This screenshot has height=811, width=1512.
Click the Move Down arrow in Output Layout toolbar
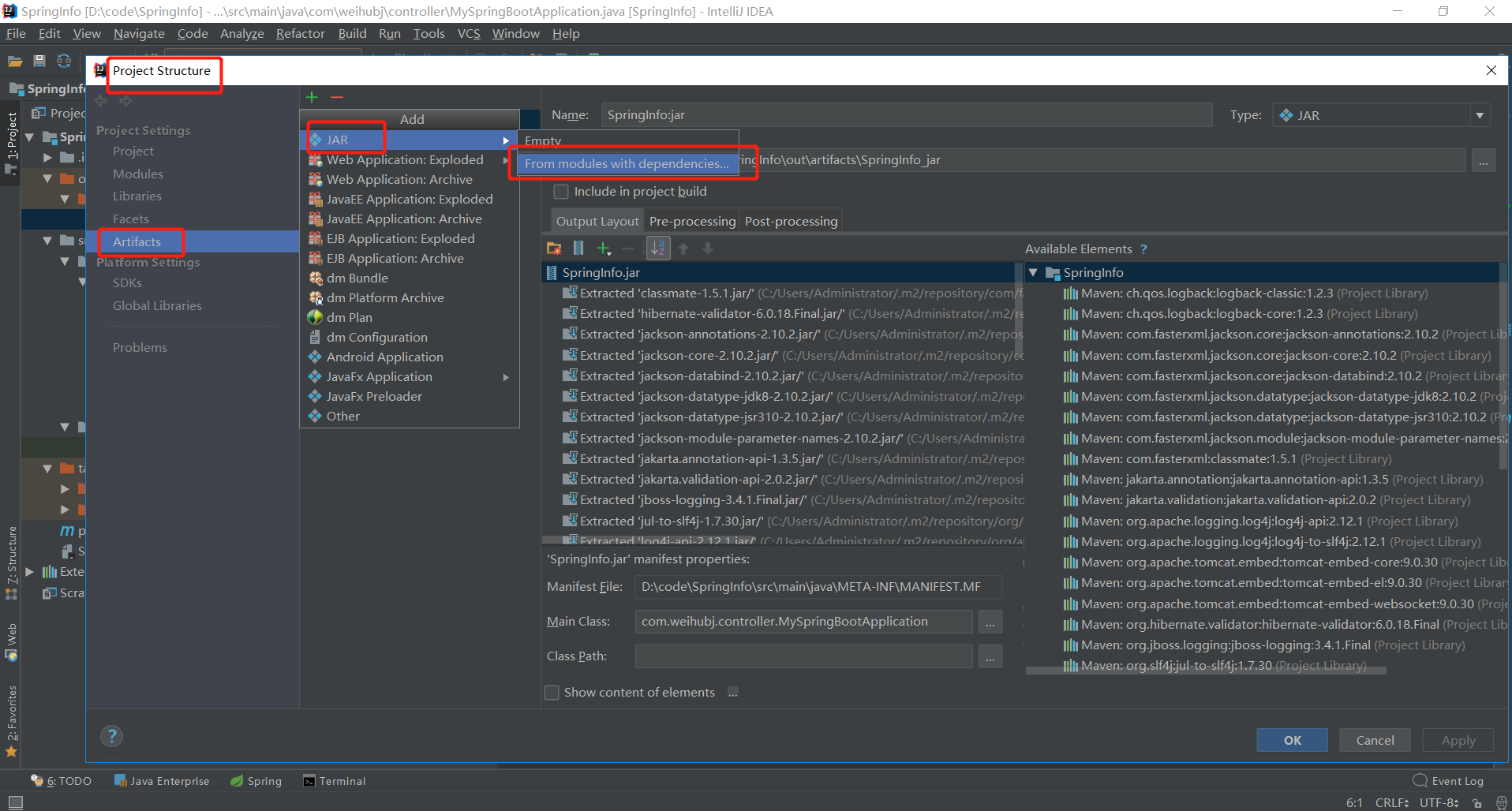[x=708, y=249]
